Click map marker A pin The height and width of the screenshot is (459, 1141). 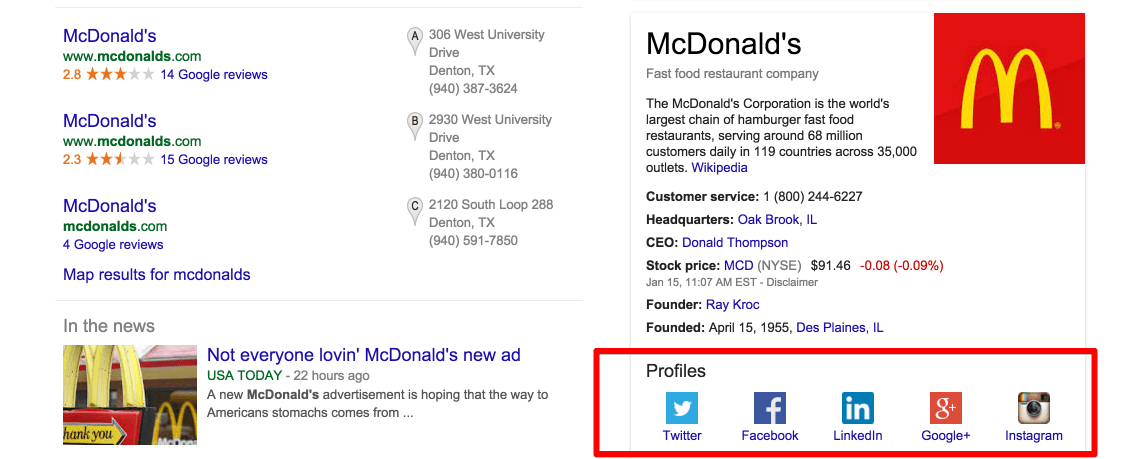(x=414, y=40)
